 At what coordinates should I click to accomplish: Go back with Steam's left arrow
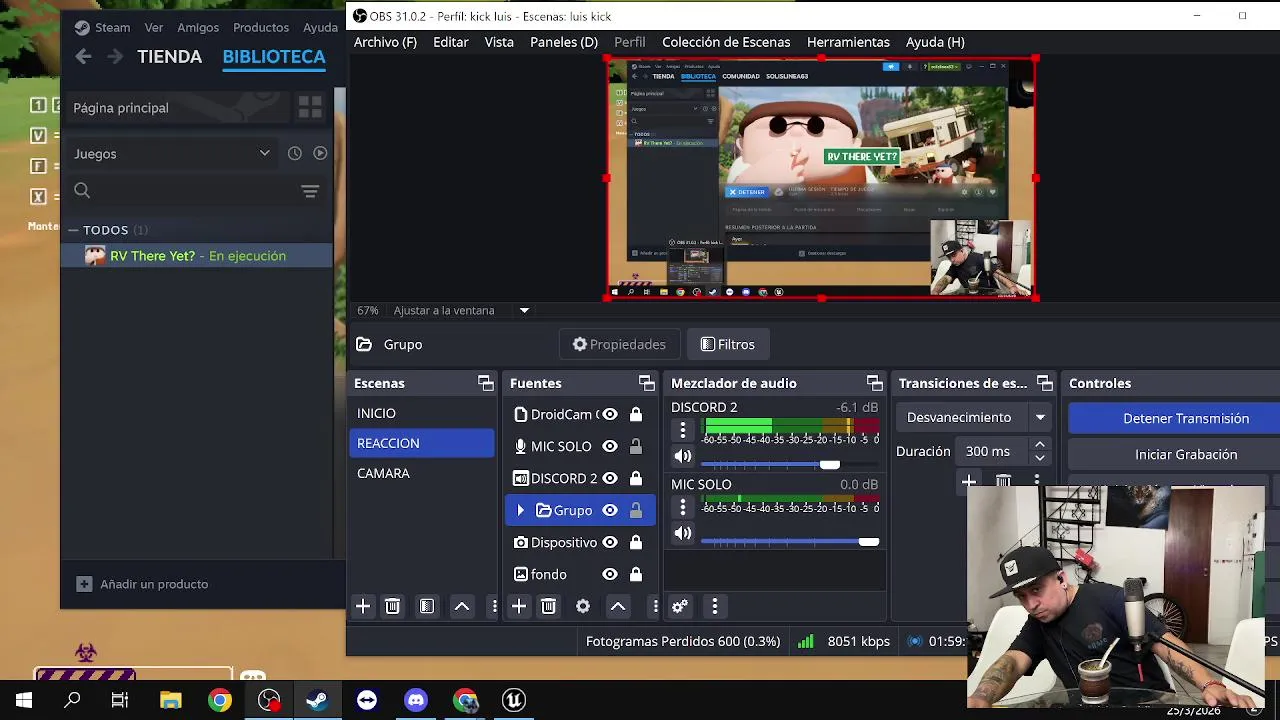(x=84, y=57)
